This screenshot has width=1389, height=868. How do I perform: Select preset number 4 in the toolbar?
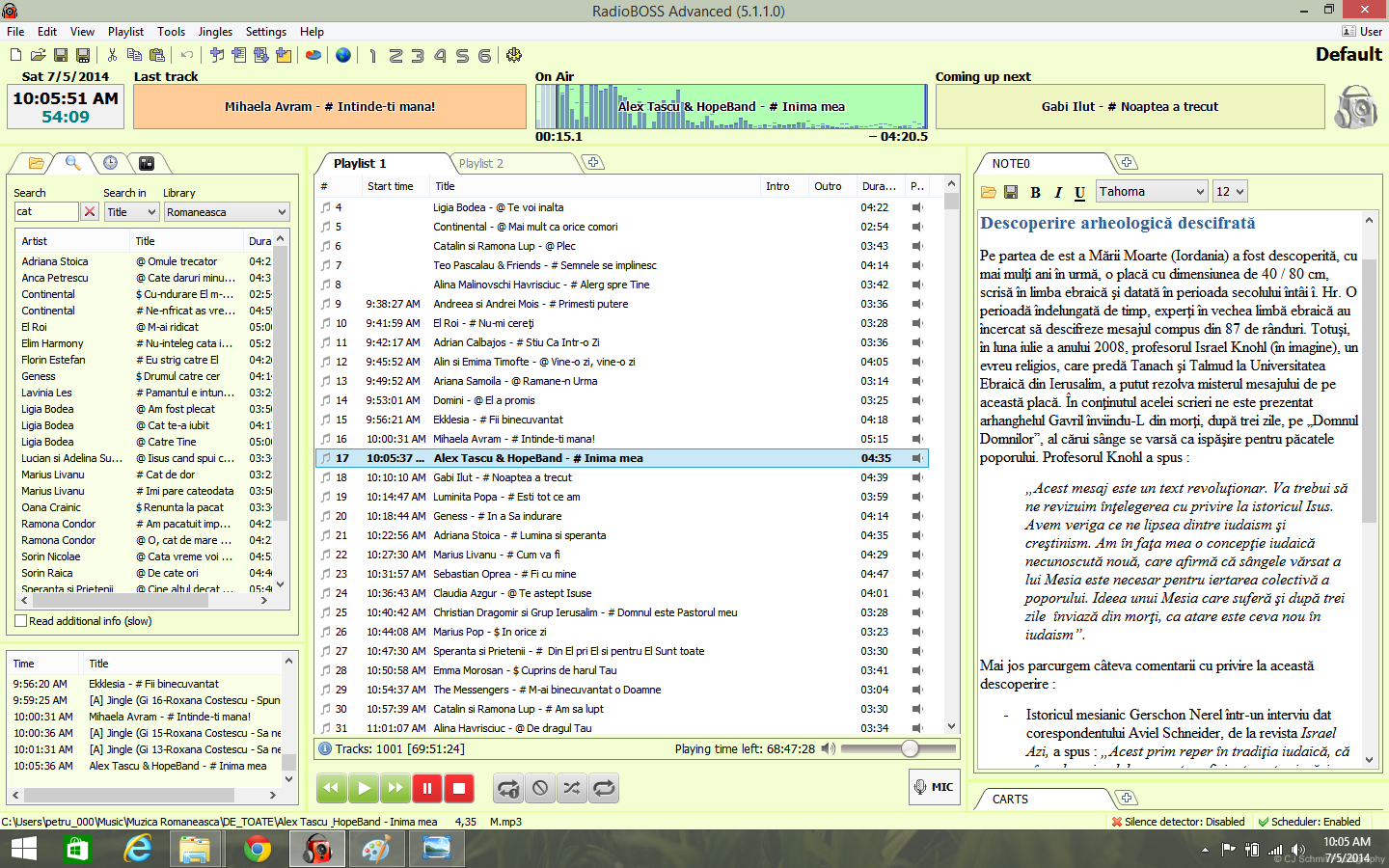click(x=440, y=56)
